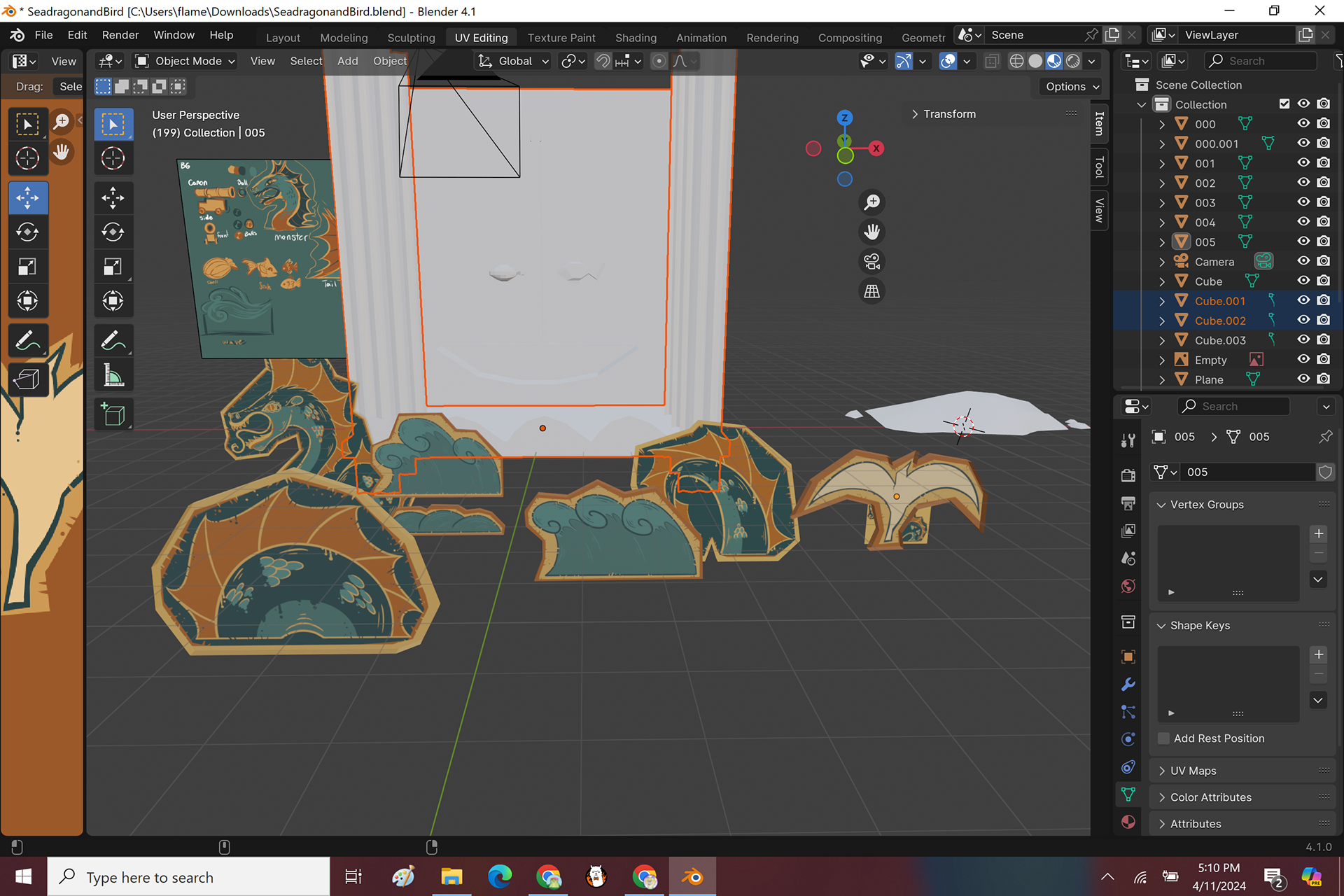This screenshot has width=1344, height=896.
Task: Select the Rotate tool in 3D viewport
Action: 113,232
